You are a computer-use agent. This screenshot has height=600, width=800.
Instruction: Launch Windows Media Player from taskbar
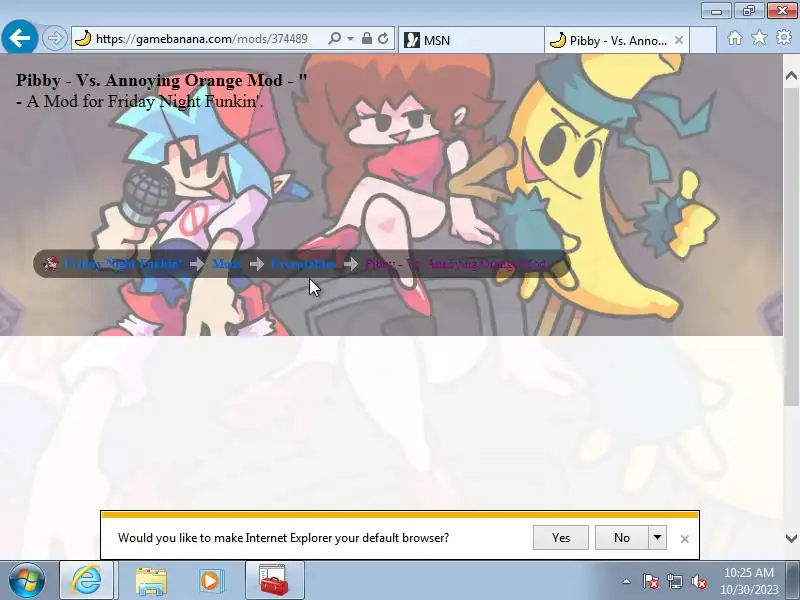click(210, 581)
